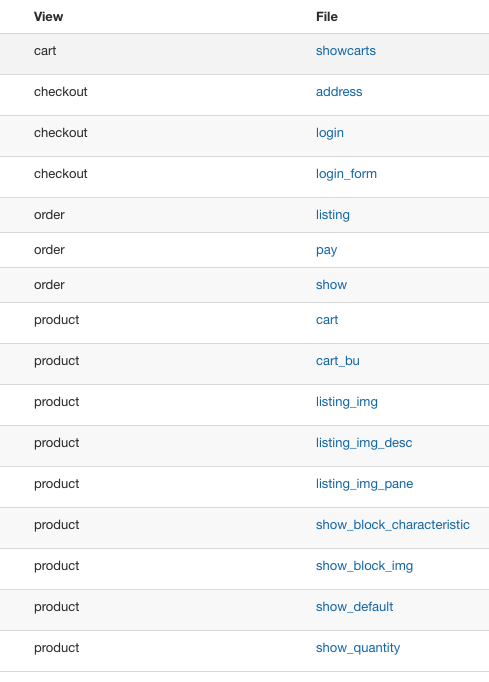
Task: Open the pay file link
Action: [x=326, y=251]
